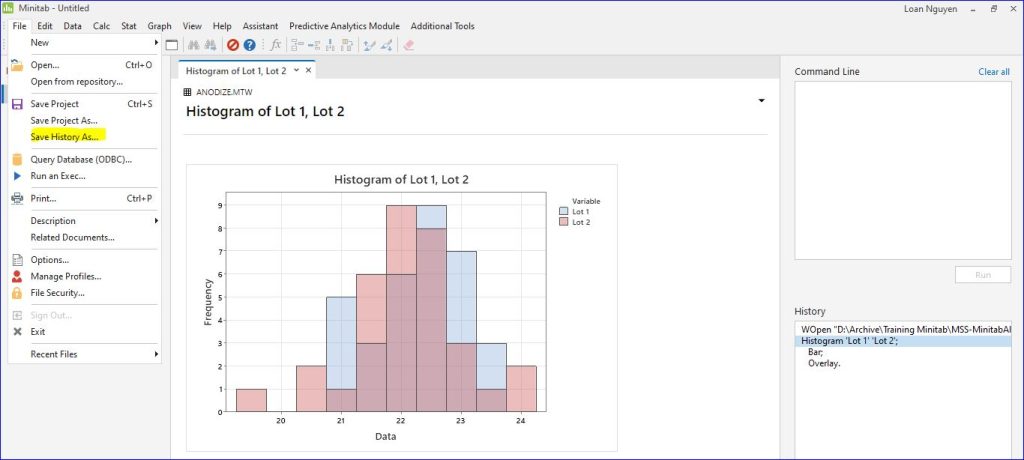Image resolution: width=1024 pixels, height=460 pixels.
Task: Choose Open from repository...
Action: pos(85,82)
